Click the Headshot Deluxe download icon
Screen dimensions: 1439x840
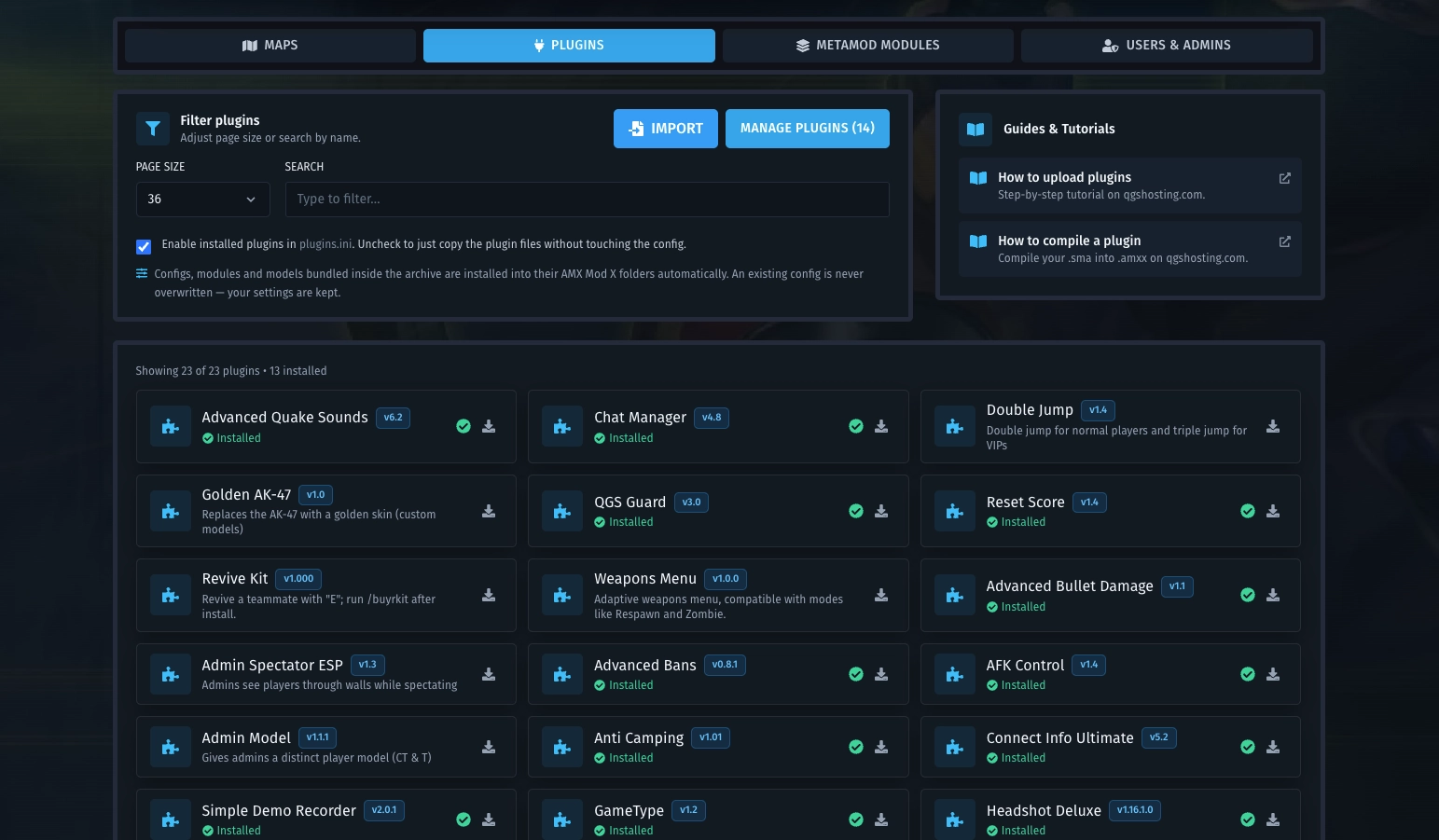point(1273,819)
